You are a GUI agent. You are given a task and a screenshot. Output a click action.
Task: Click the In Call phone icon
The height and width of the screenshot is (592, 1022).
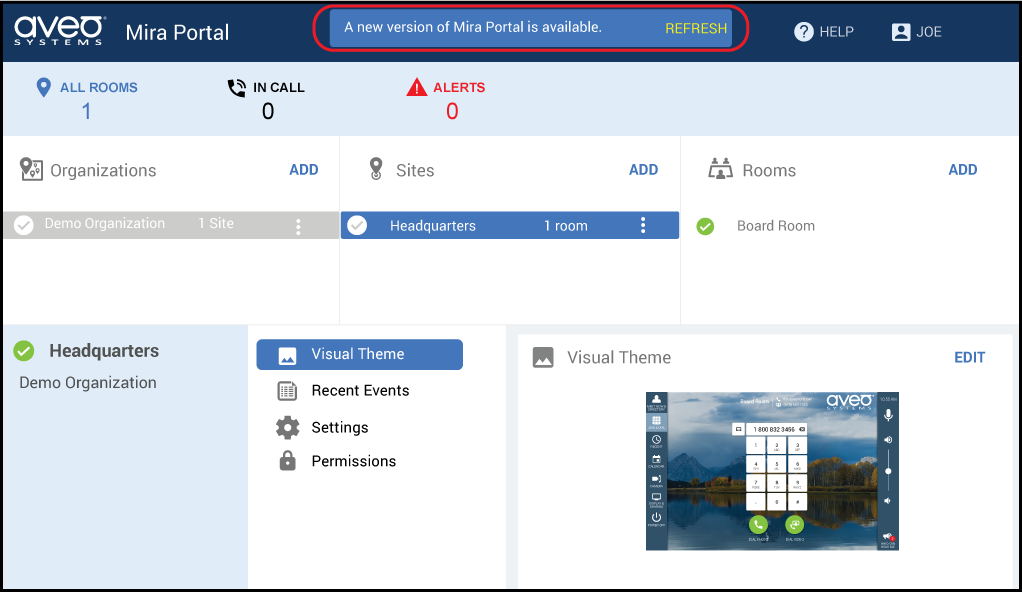(x=236, y=88)
